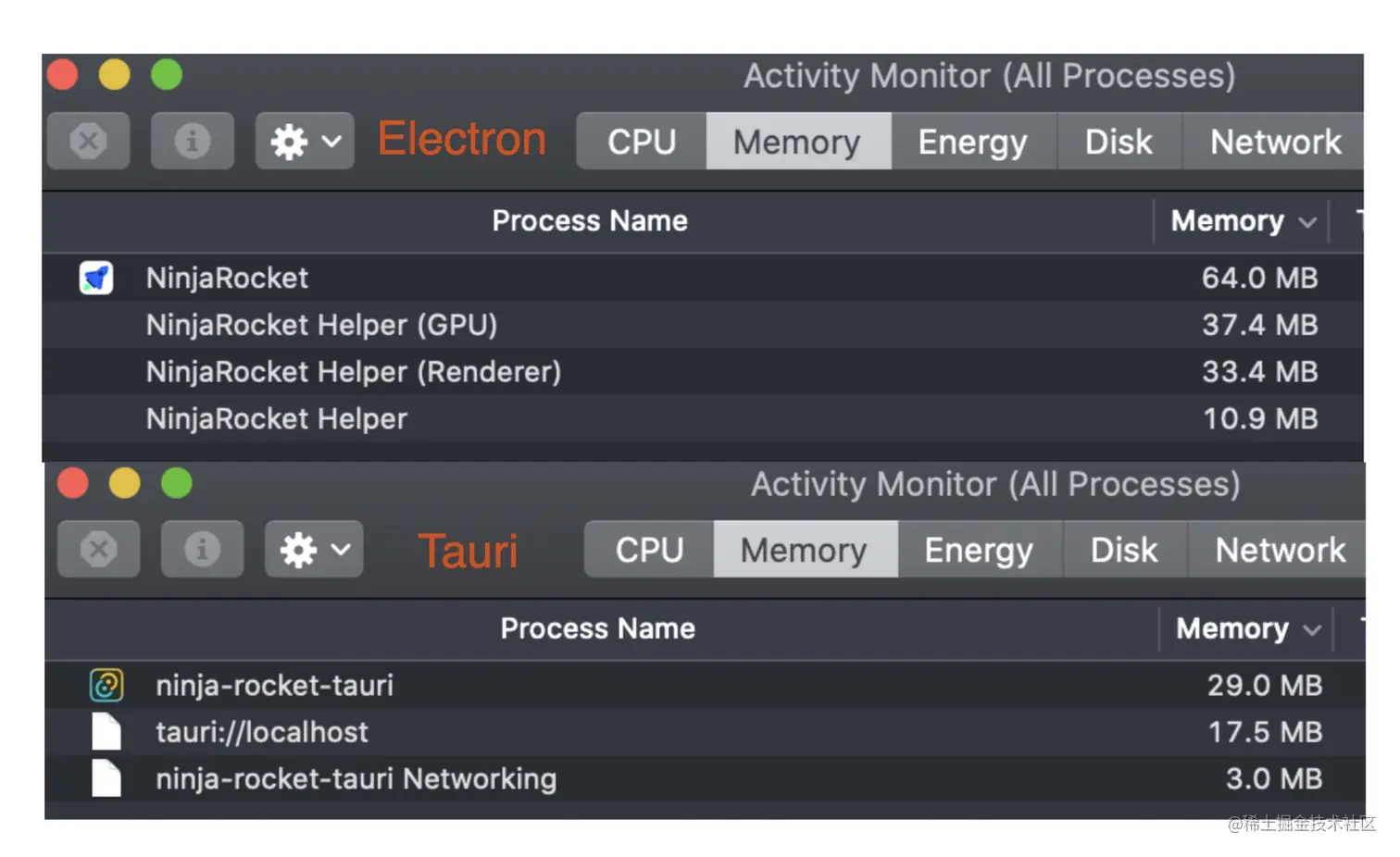The image size is (1400, 857).
Task: Toggle Memory column sort in Tauri window
Action: [1246, 629]
